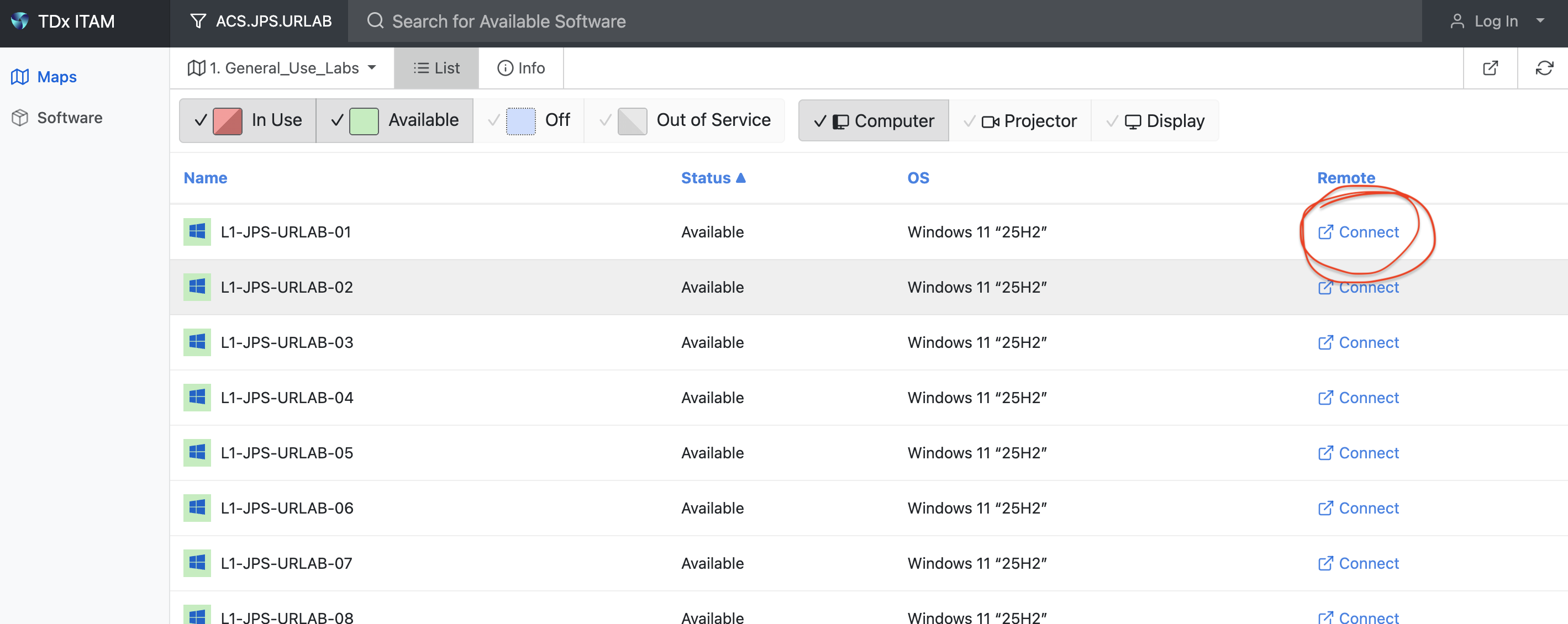Click Available status of L1-JPS-URLAB-06
The height and width of the screenshot is (624, 1568).
712,509
